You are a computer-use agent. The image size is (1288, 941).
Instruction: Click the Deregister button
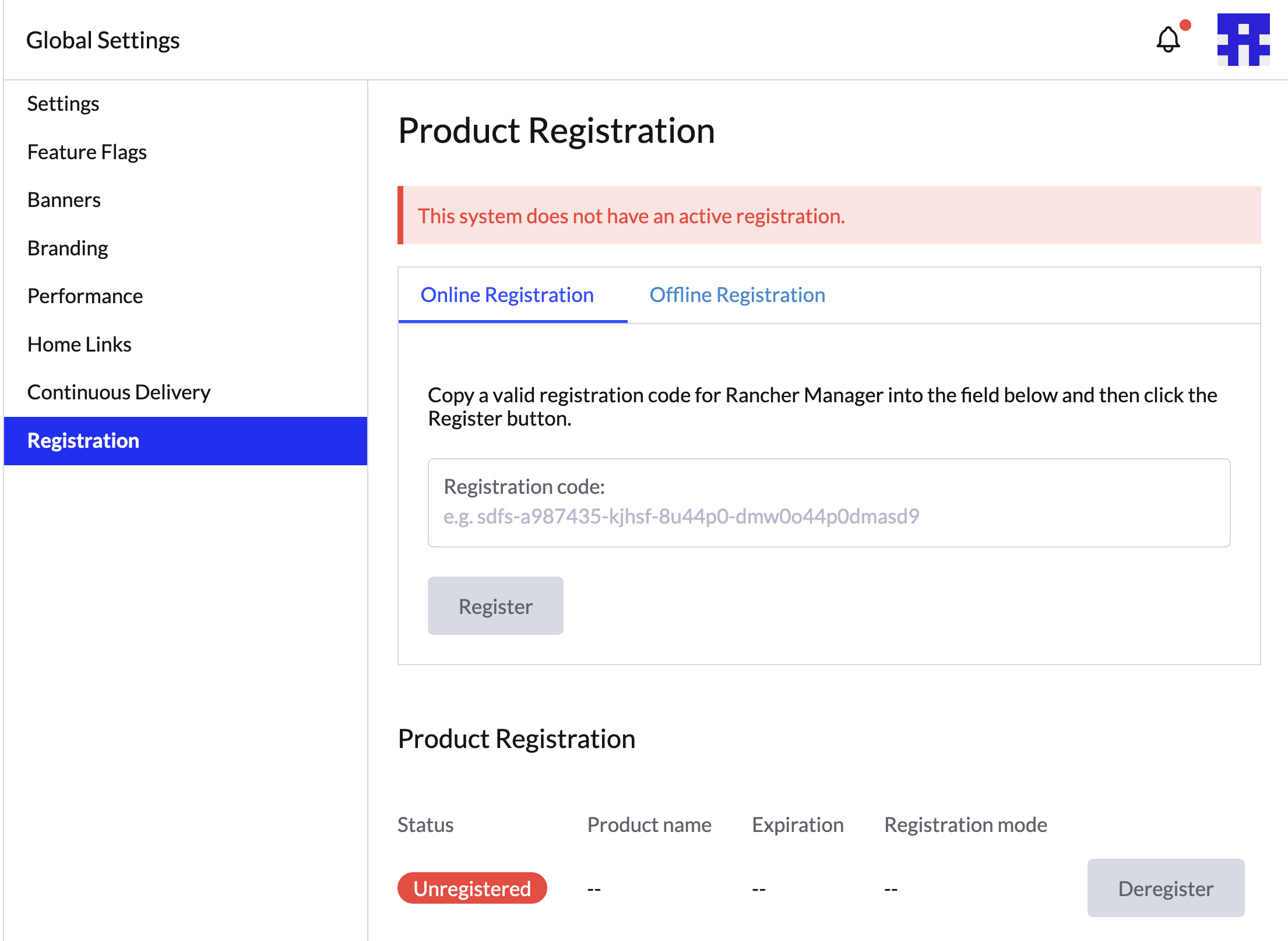(1166, 888)
